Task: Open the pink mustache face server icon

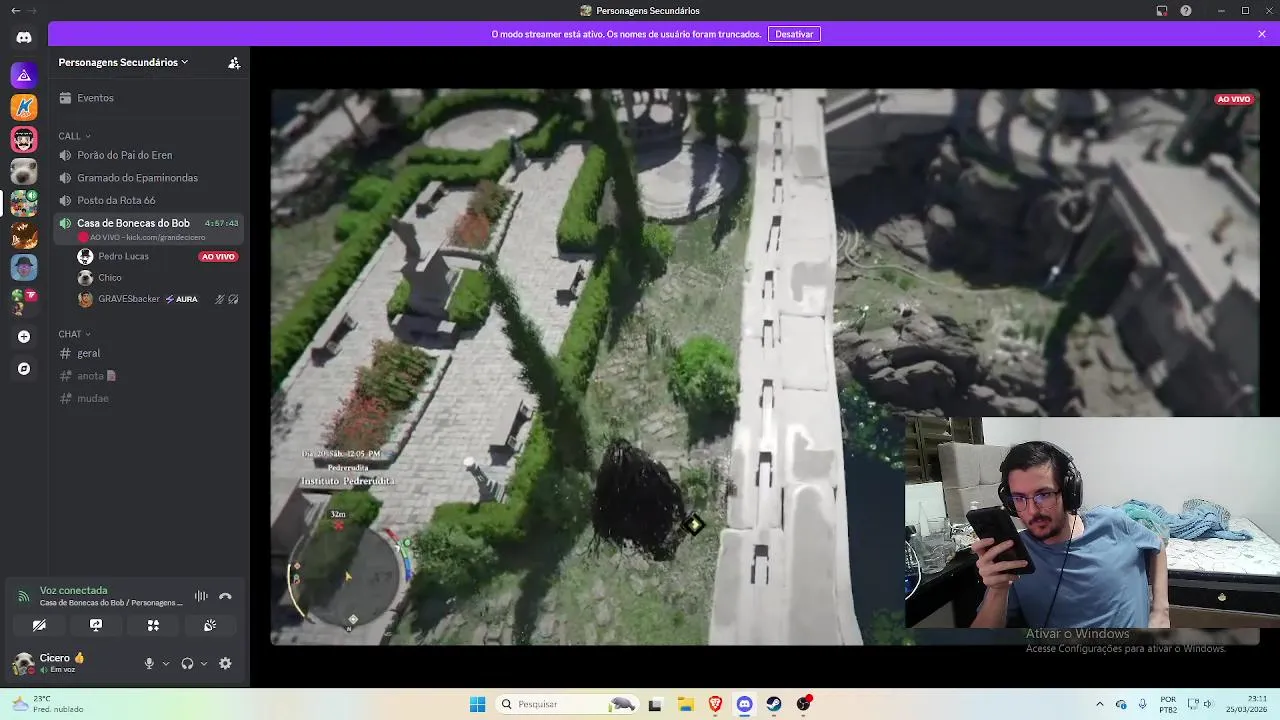Action: 24,139
